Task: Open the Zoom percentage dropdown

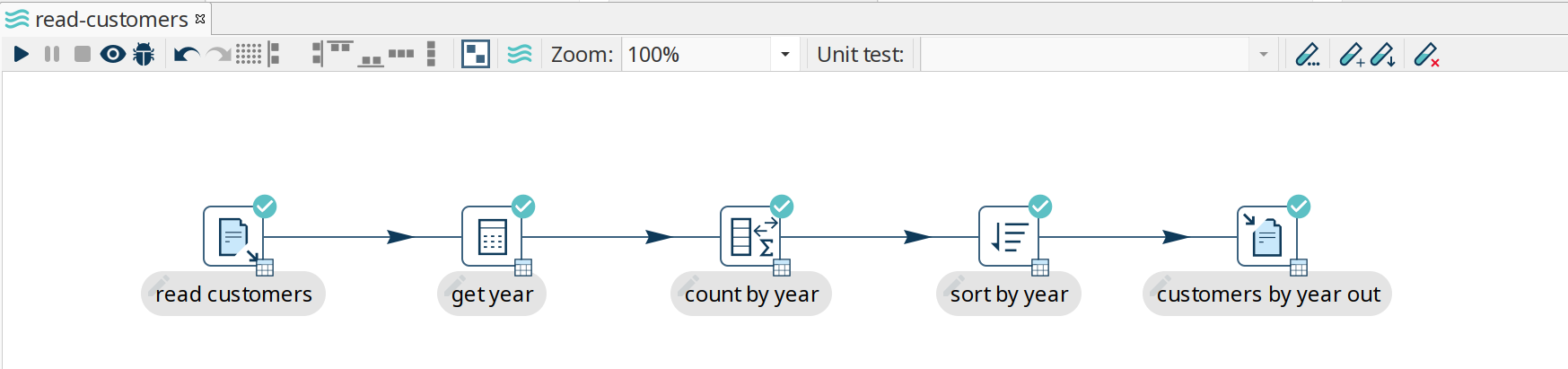Action: (784, 55)
